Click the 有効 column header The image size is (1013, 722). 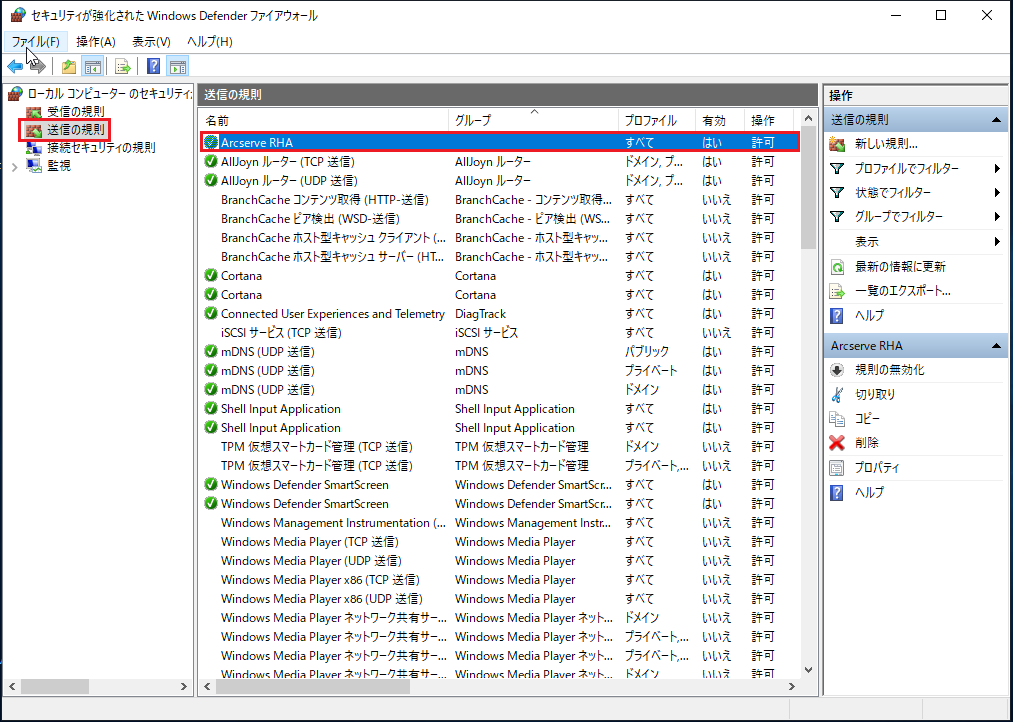(x=720, y=121)
